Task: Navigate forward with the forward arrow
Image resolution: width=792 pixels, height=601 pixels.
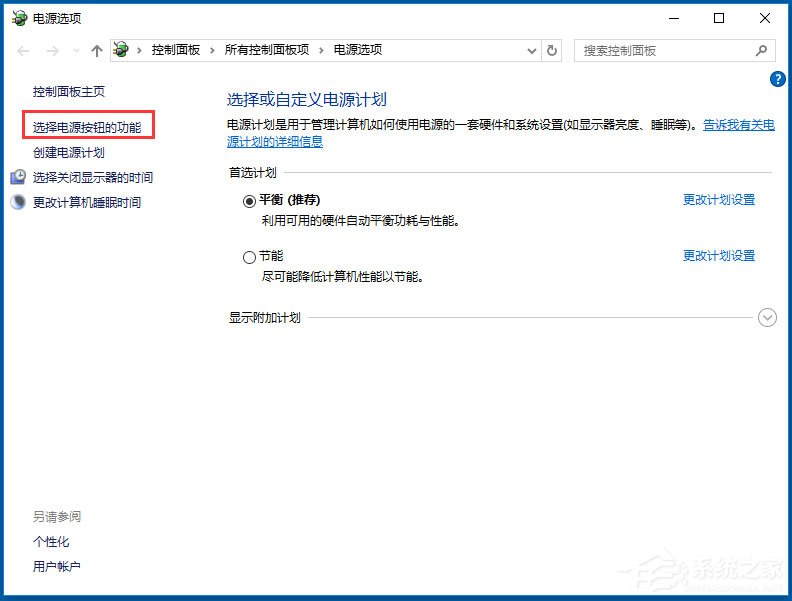Action: [x=53, y=51]
